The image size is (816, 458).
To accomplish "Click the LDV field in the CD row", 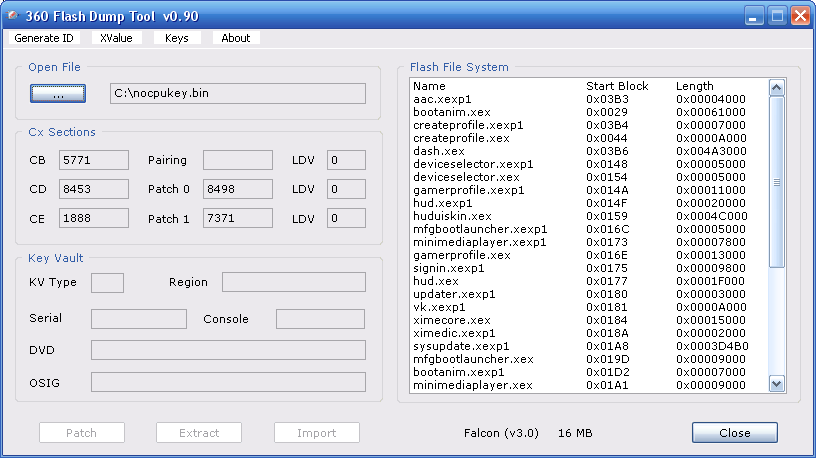I will [x=346, y=189].
